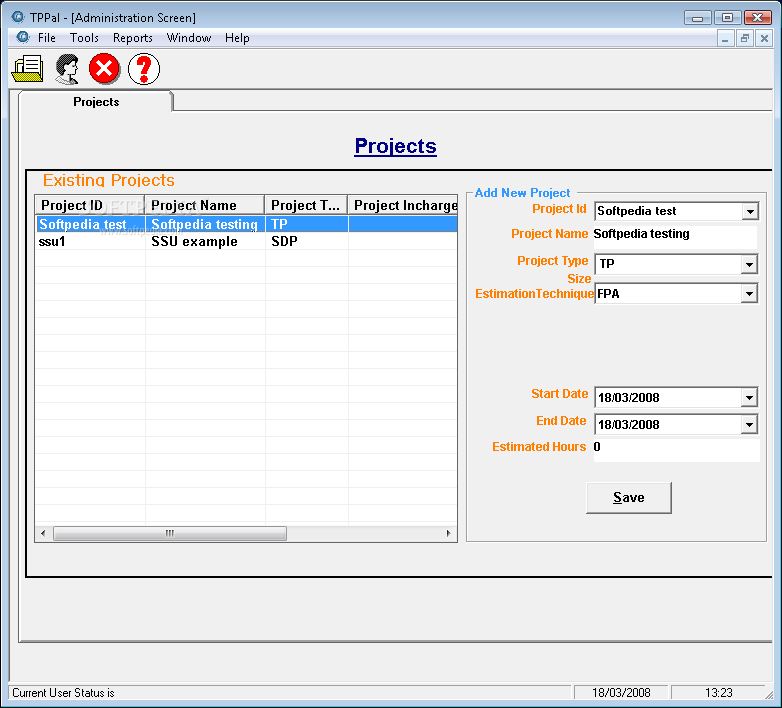This screenshot has height=708, width=782.
Task: Open help with the question mark icon
Action: point(144,69)
